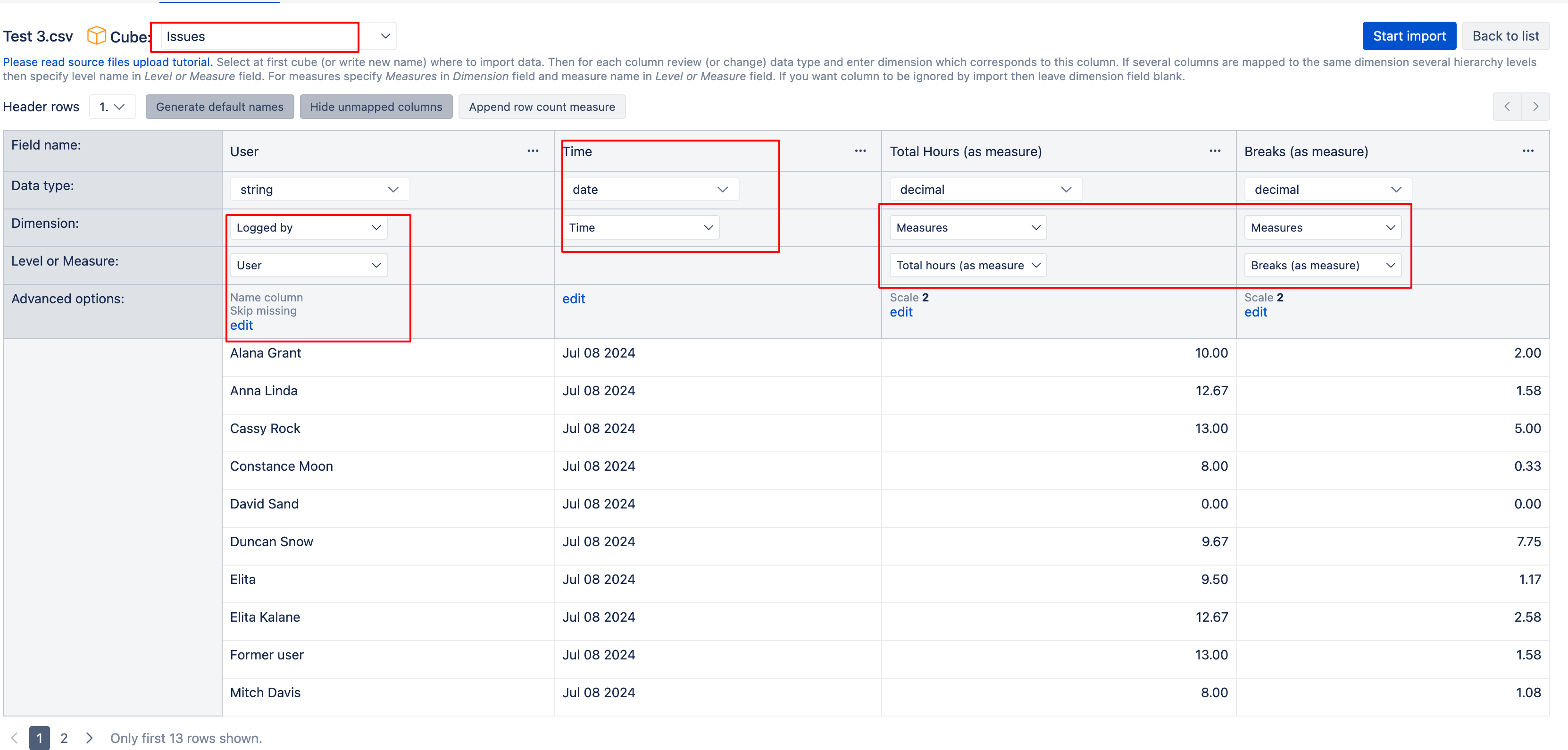Screen dimensions: 1568x750
Task: Open the Total Hours column options menu
Action: coord(1215,151)
